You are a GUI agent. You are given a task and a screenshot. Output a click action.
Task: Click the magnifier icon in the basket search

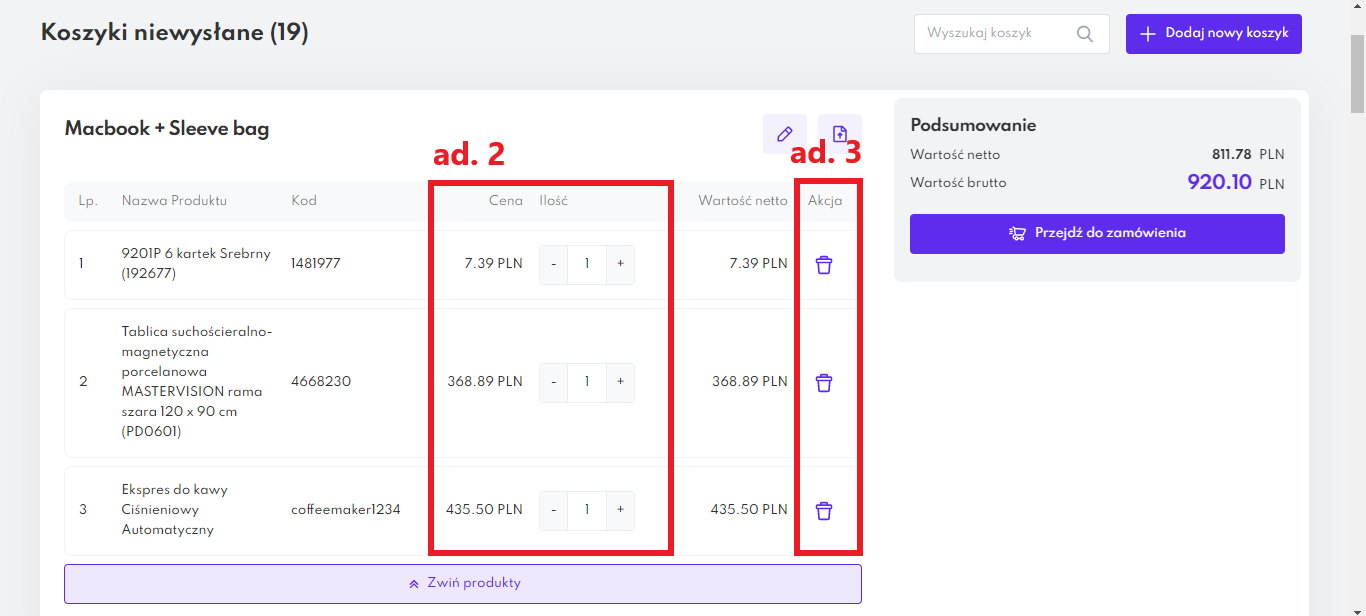click(x=1085, y=34)
